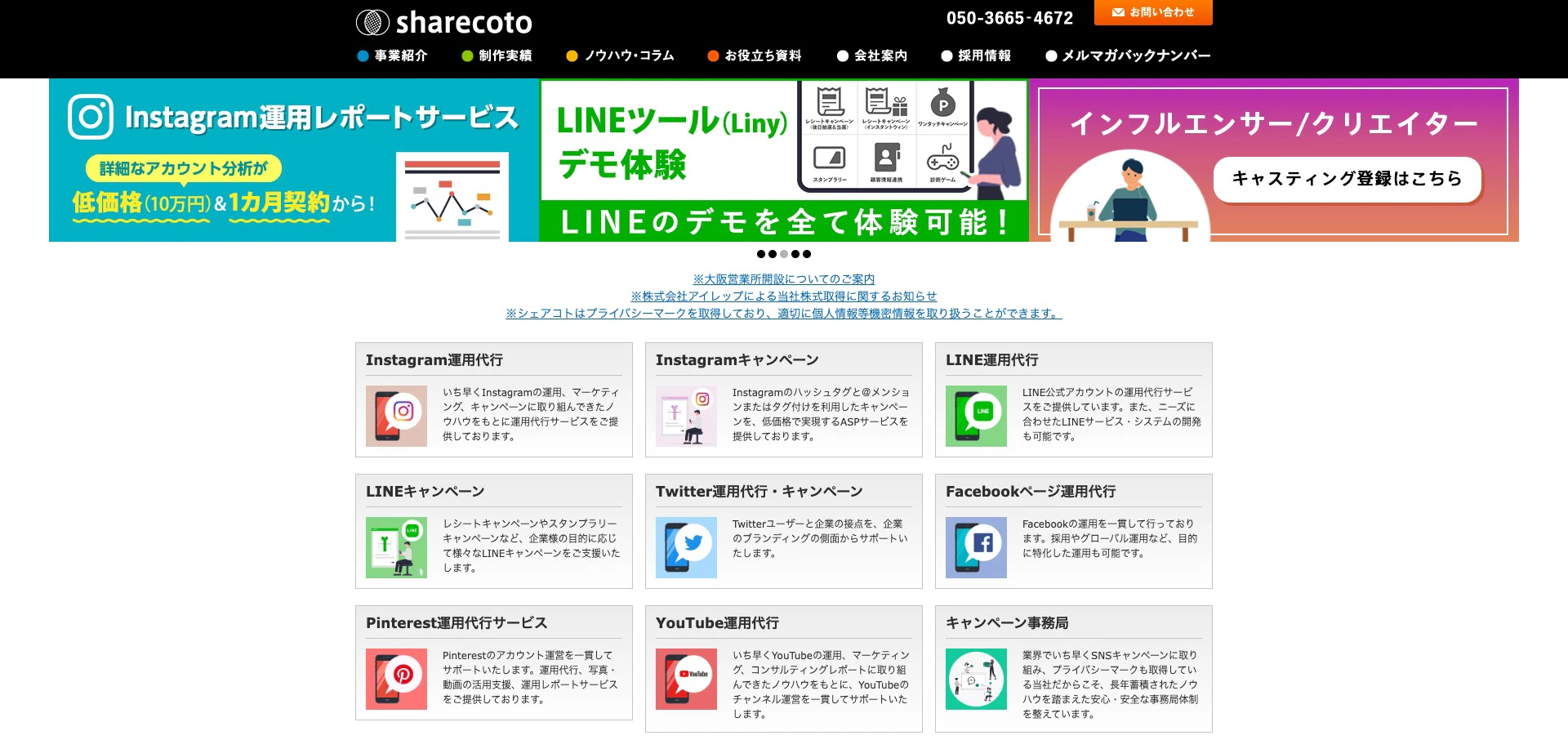Open the Instagram運用代行 card icon

(x=396, y=416)
